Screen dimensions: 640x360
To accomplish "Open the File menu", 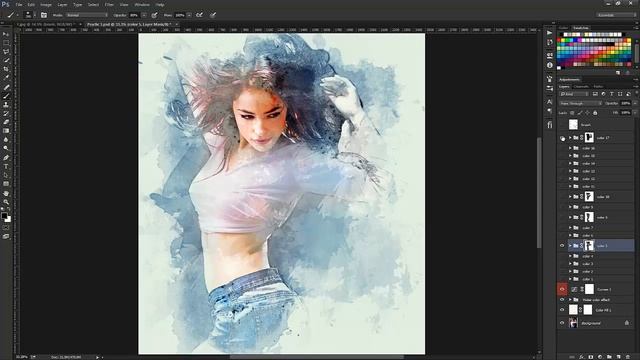I will click(x=19, y=4).
